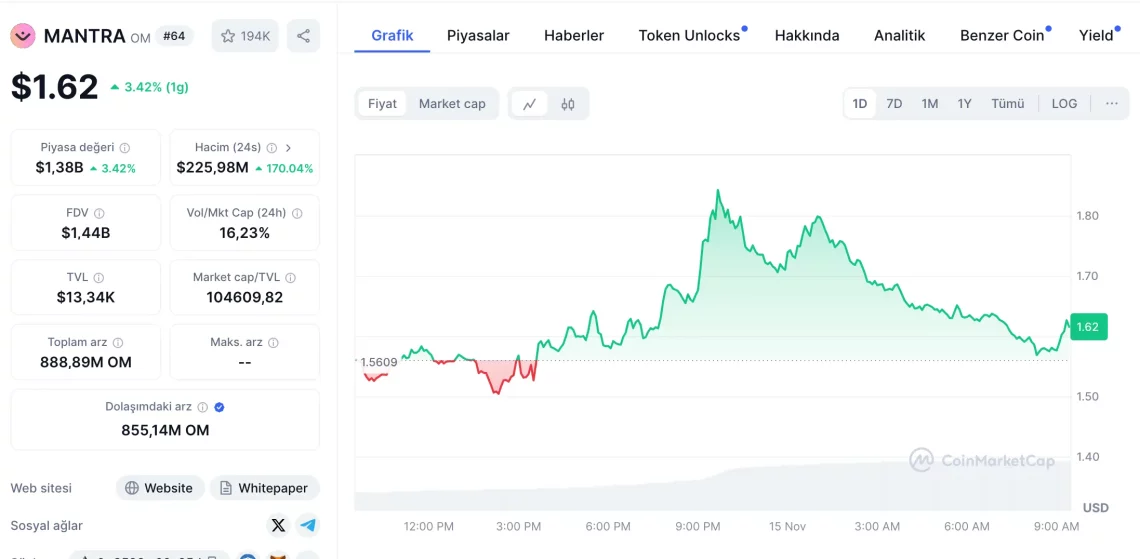Open the Website link button
The image size is (1140, 559).
click(160, 488)
